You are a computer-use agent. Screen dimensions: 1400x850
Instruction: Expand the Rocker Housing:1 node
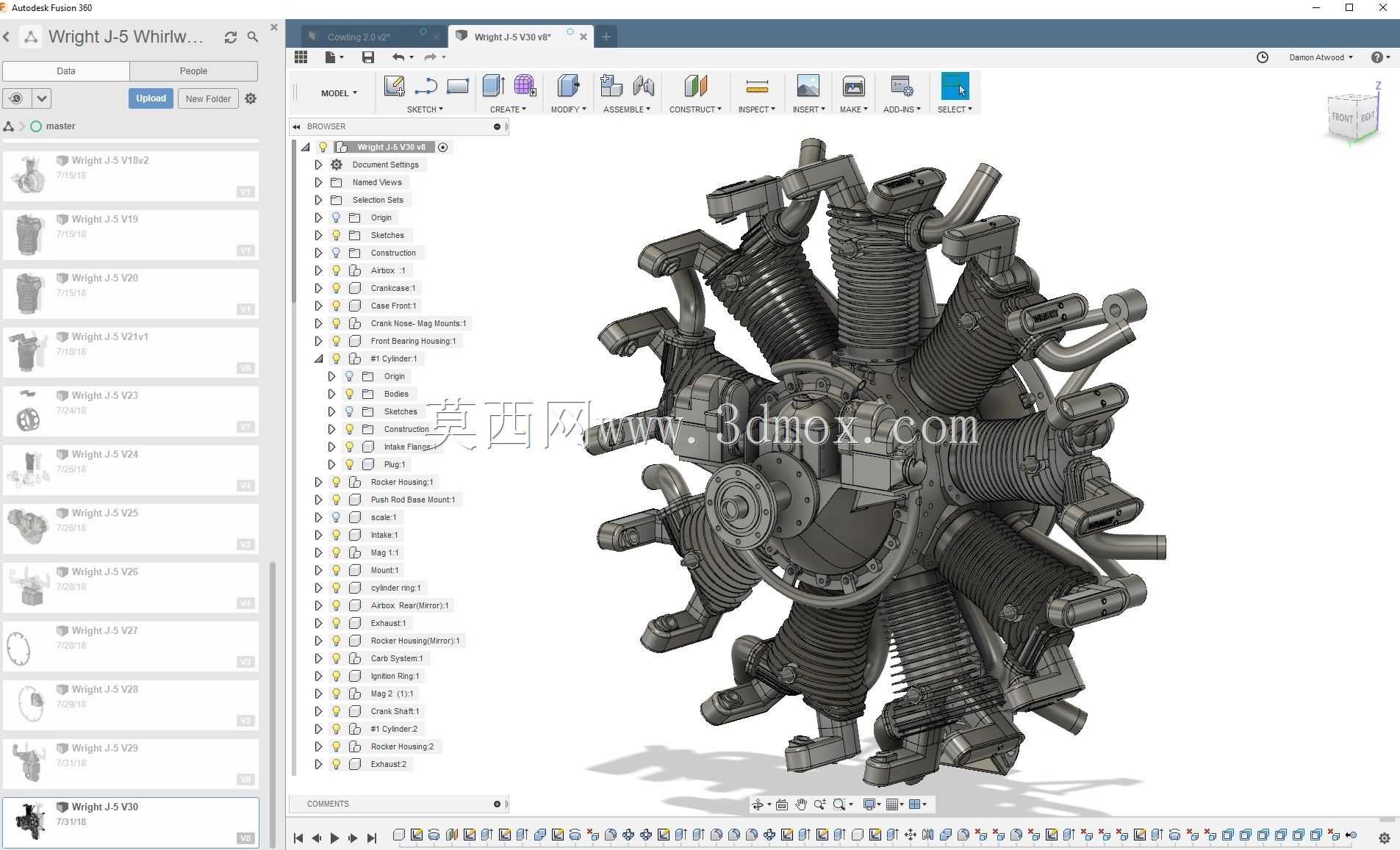click(318, 482)
